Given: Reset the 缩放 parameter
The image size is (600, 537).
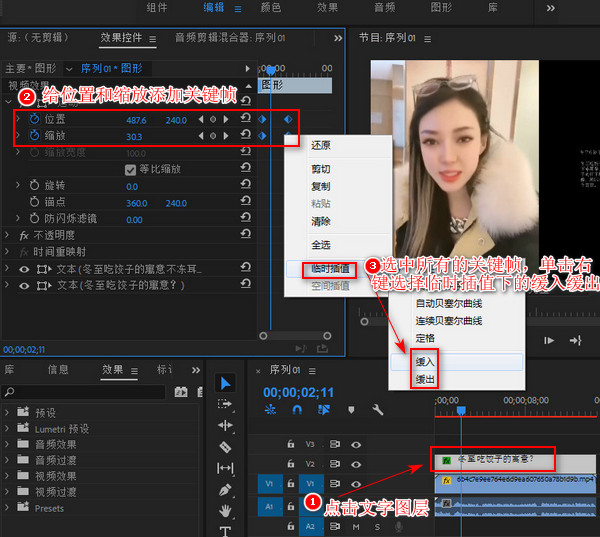Looking at the screenshot, I should [246, 135].
